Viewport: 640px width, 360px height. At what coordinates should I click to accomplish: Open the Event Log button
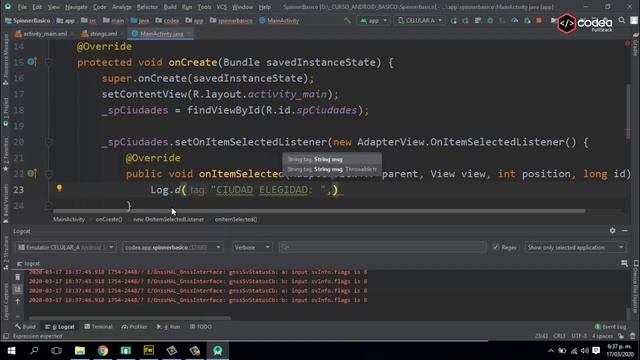pyautogui.click(x=610, y=327)
